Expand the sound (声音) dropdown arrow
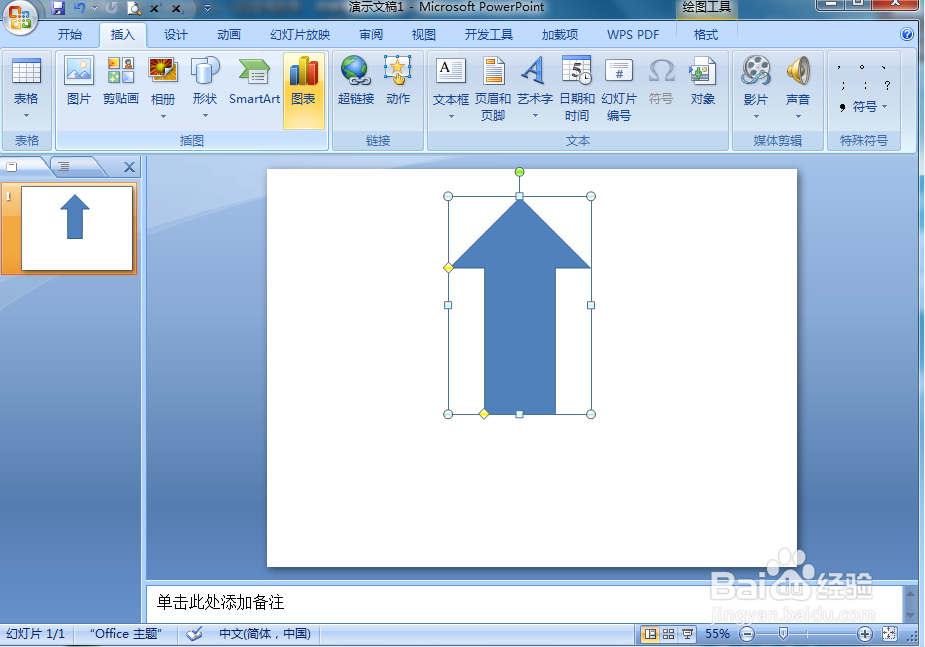The width and height of the screenshot is (925, 647). point(798,116)
